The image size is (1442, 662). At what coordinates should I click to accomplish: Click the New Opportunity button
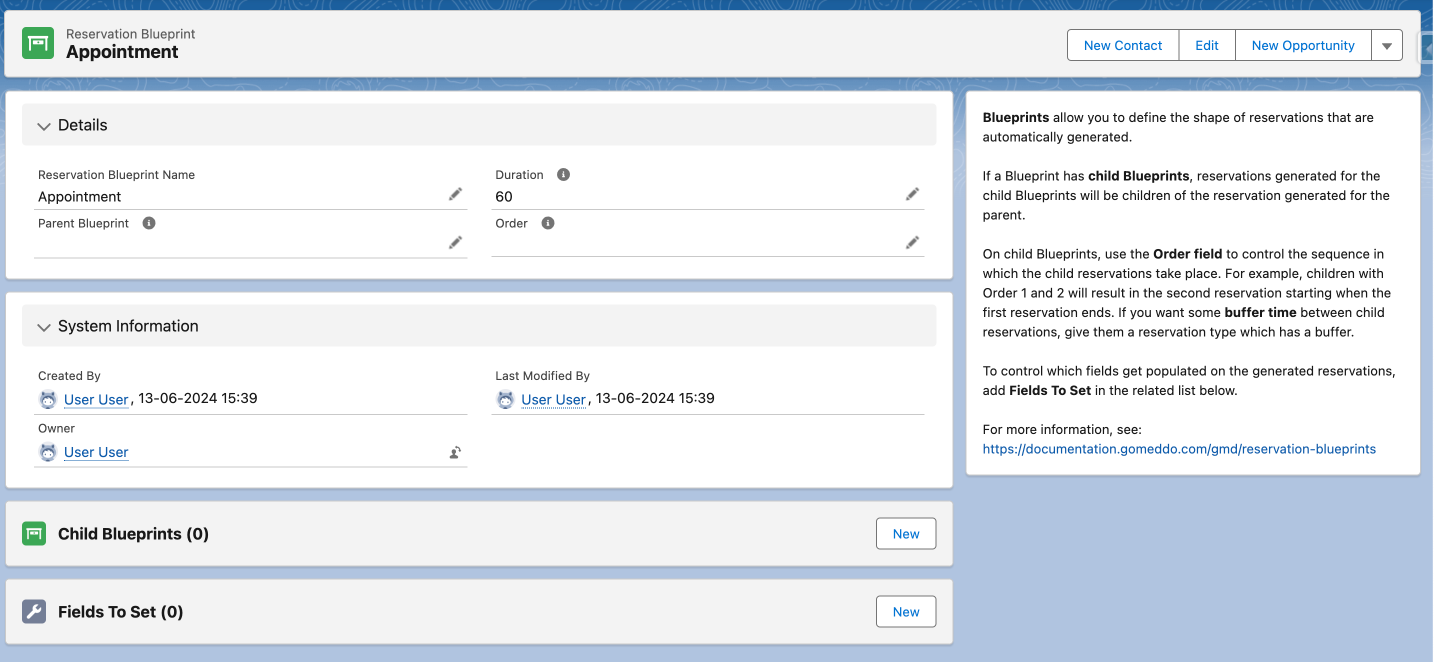(x=1302, y=46)
